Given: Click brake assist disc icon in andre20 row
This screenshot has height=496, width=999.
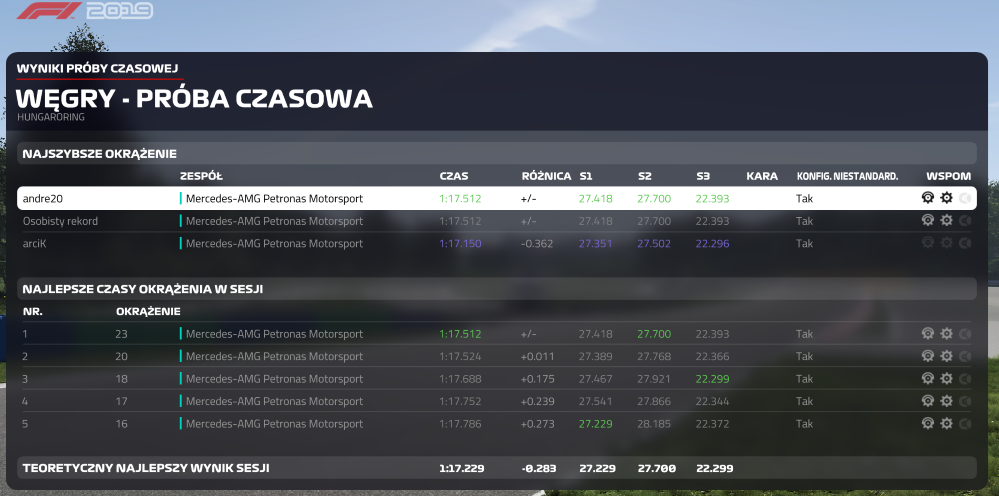Looking at the screenshot, I should 965,198.
